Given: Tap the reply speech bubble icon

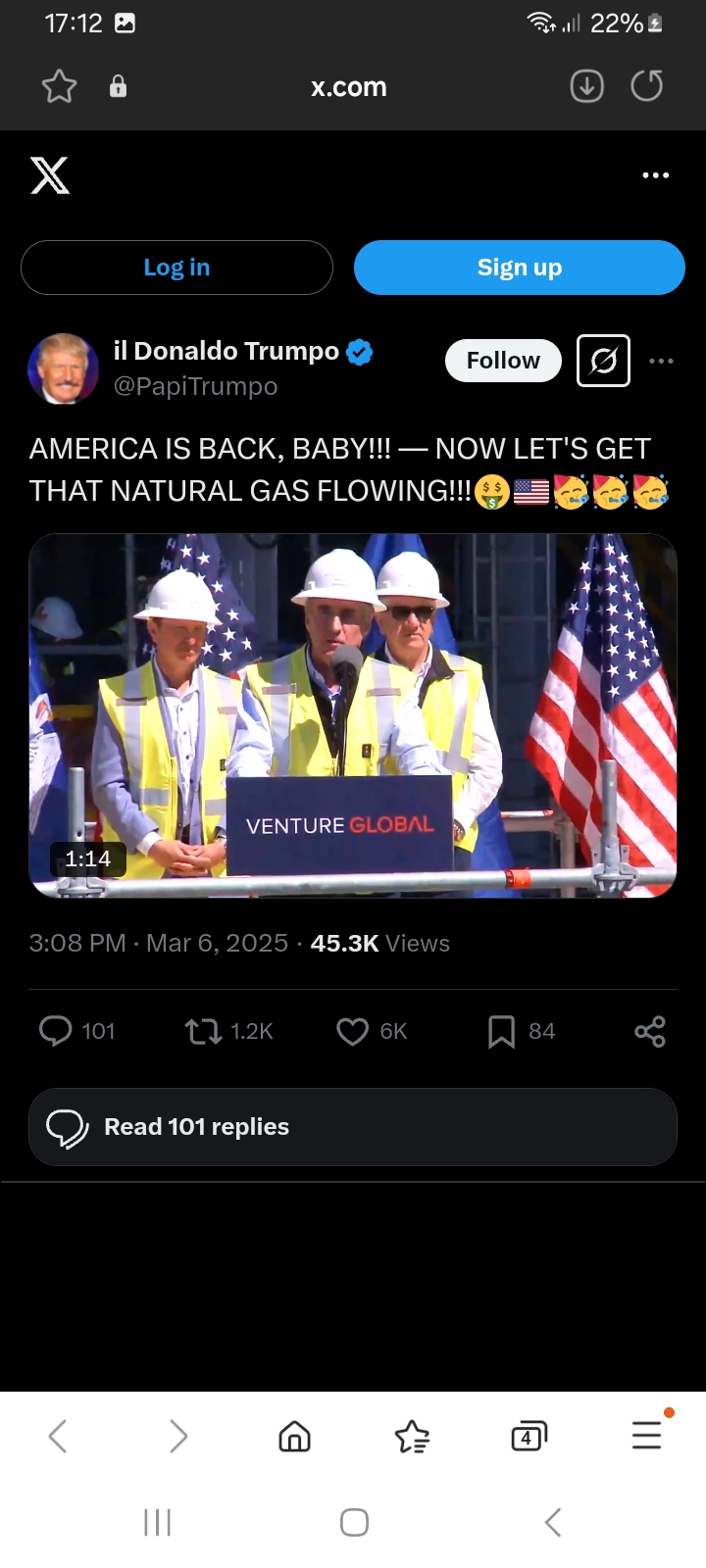Looking at the screenshot, I should click(55, 1031).
